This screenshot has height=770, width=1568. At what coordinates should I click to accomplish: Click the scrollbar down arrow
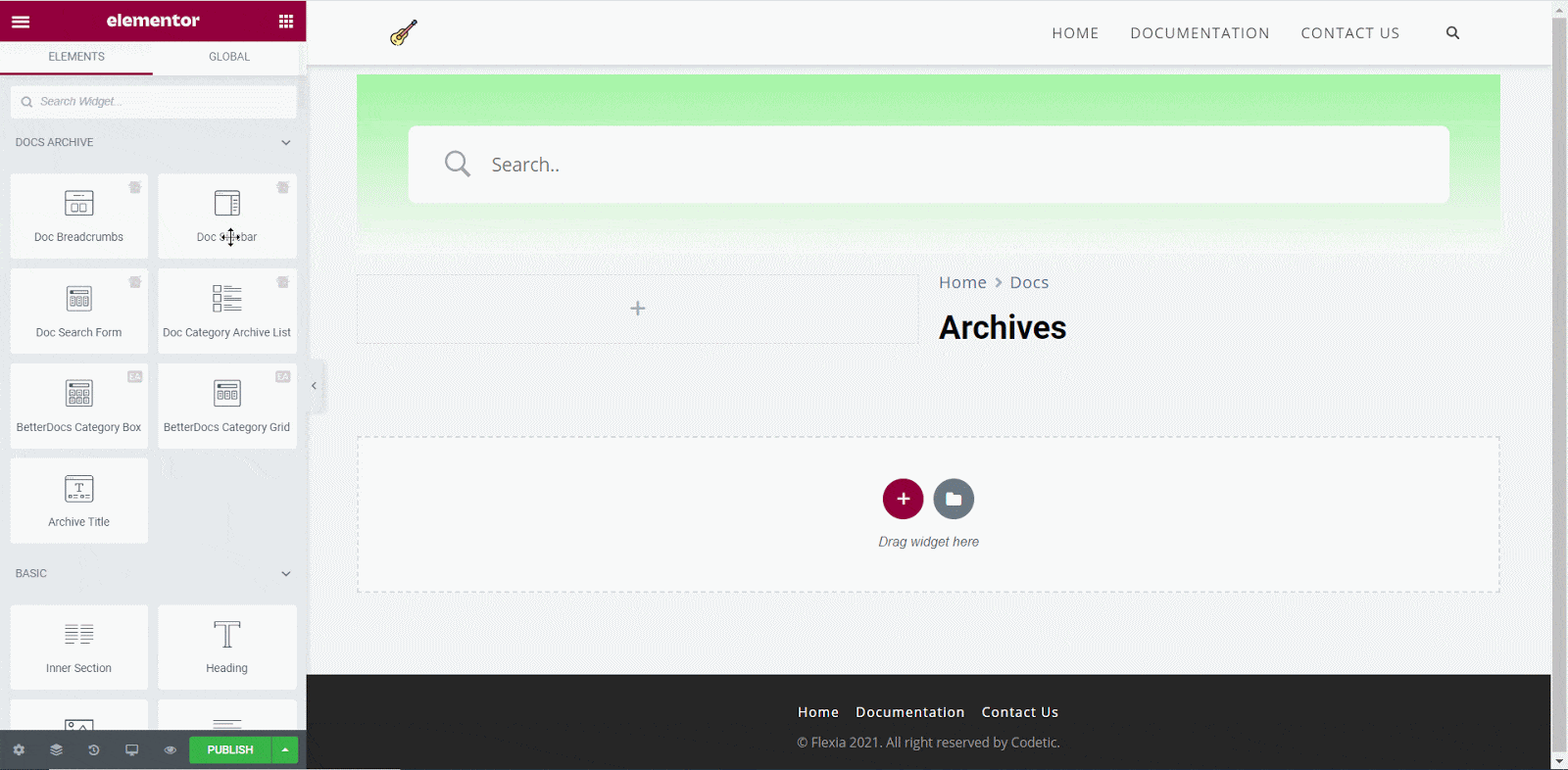(x=1559, y=761)
